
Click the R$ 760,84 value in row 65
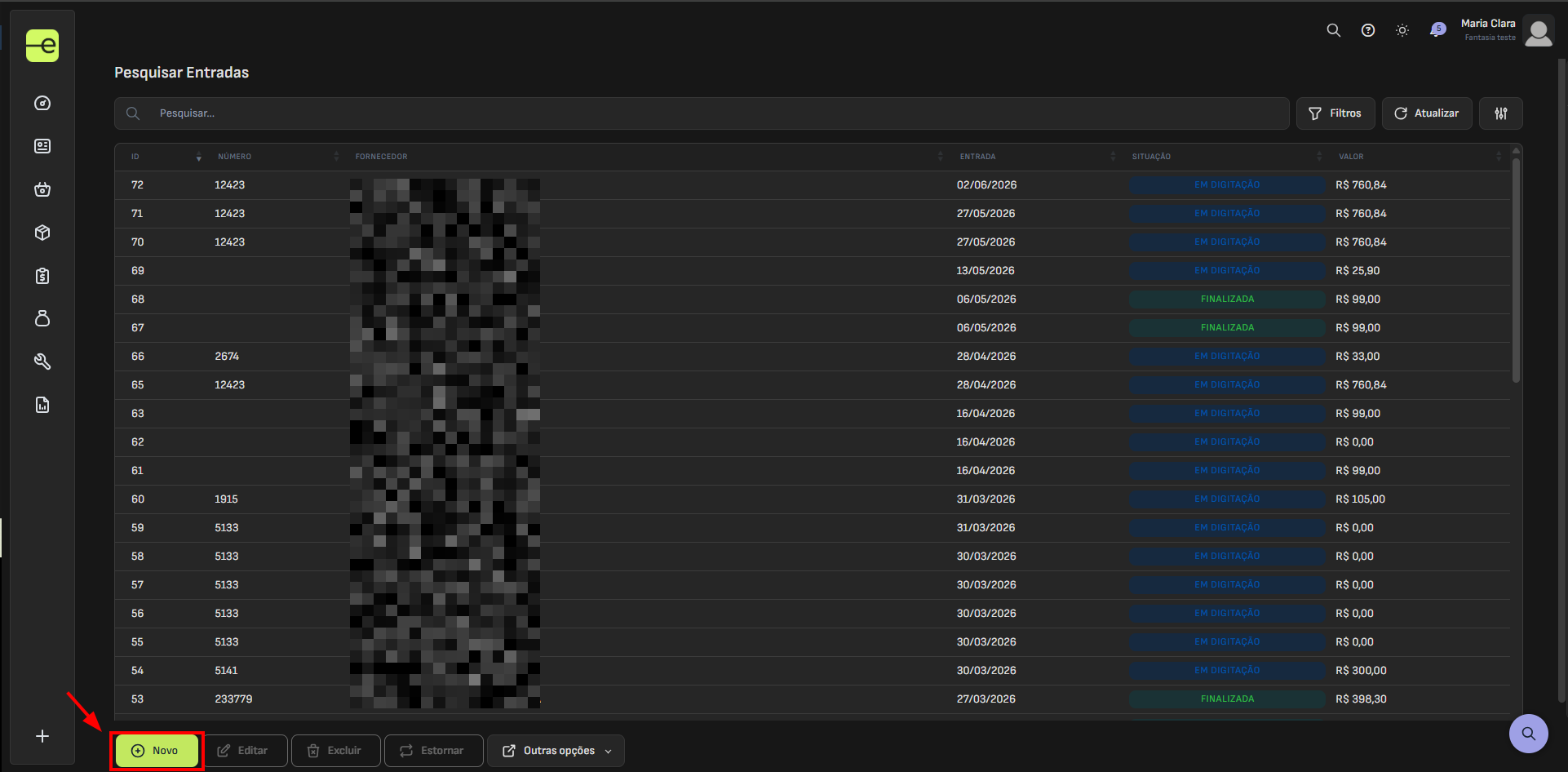click(x=1361, y=385)
